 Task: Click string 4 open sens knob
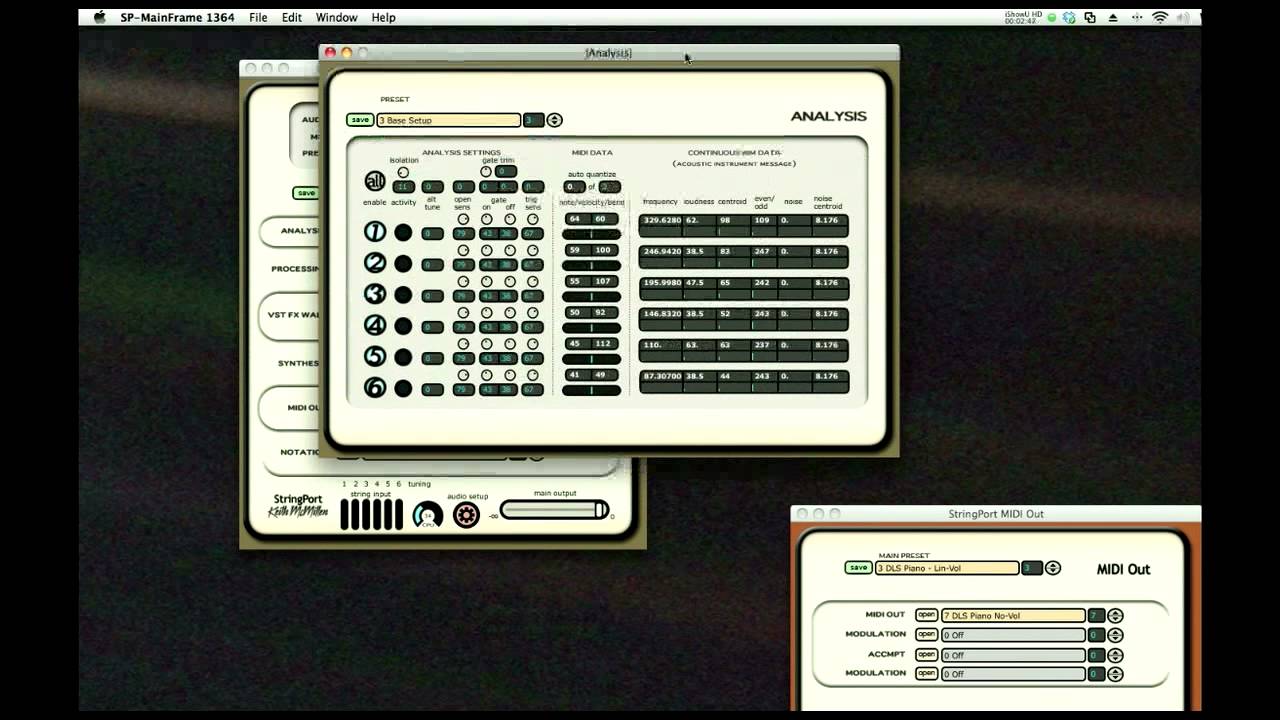pyautogui.click(x=463, y=312)
